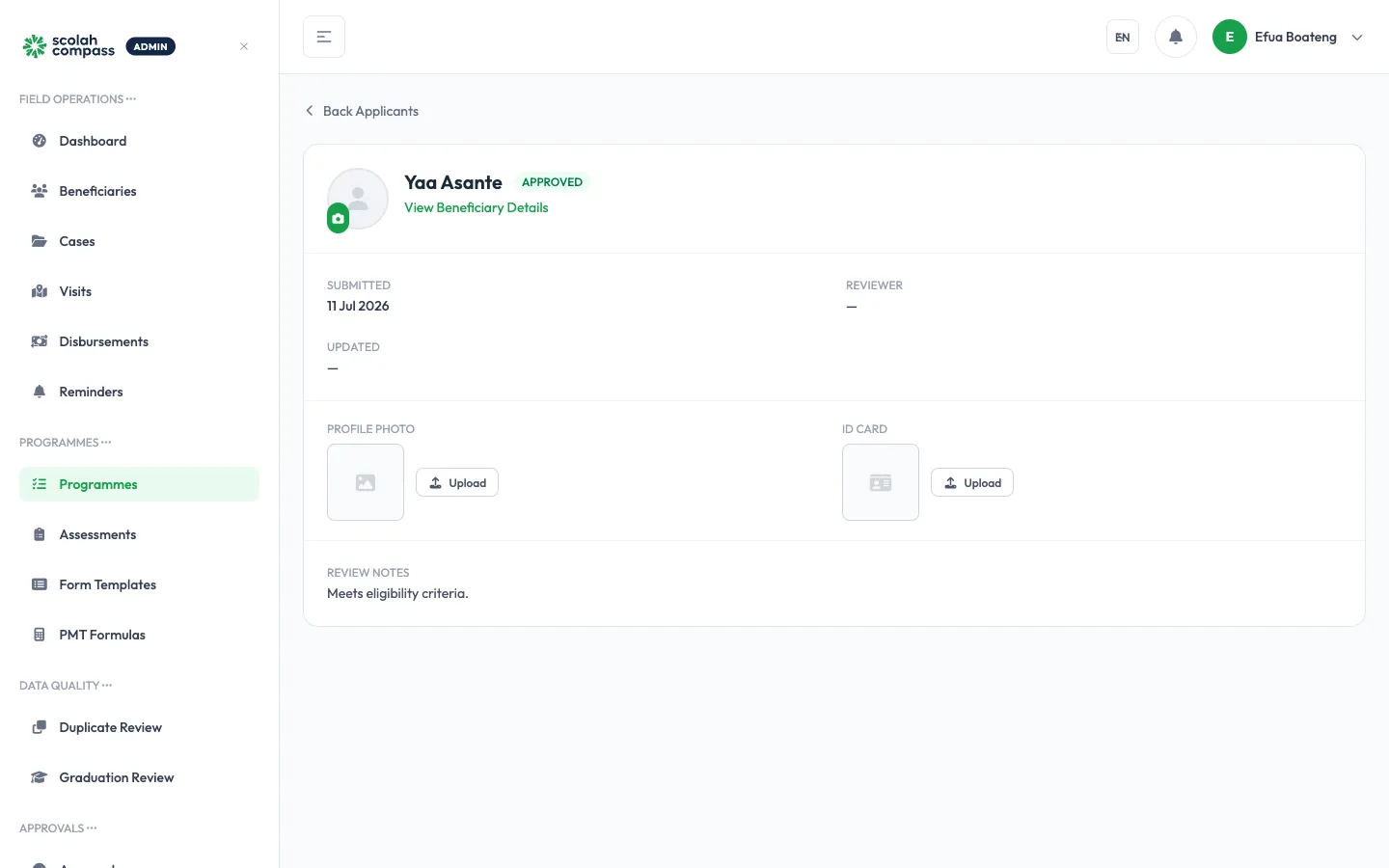Open PMT Formulas menu item
This screenshot has height=868, width=1389.
click(x=139, y=635)
